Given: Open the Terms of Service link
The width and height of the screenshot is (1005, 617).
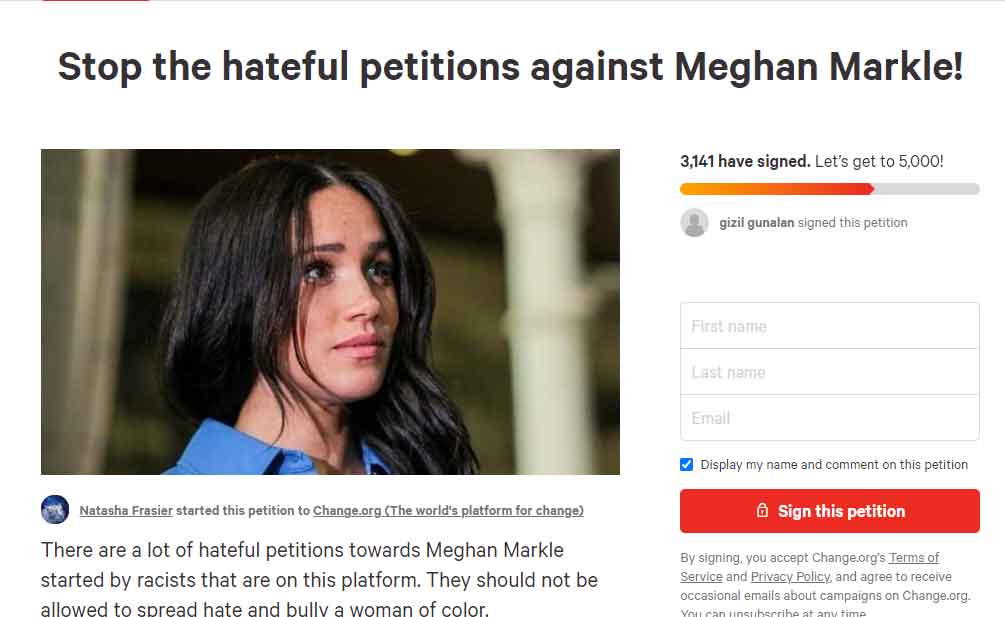Looking at the screenshot, I should (913, 557).
